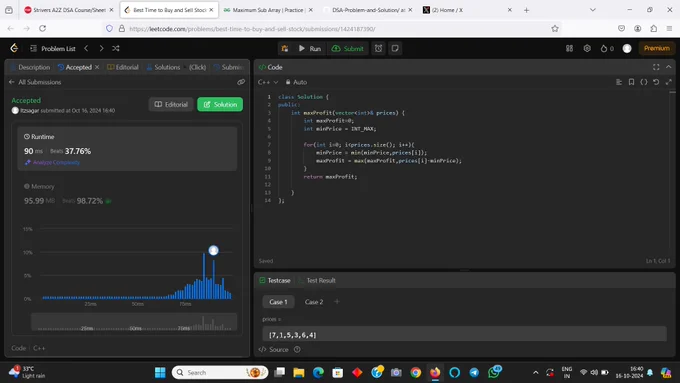Viewport: 680px width, 383px height.
Task: Click the taskbar Search box
Action: pyautogui.click(x=220, y=373)
